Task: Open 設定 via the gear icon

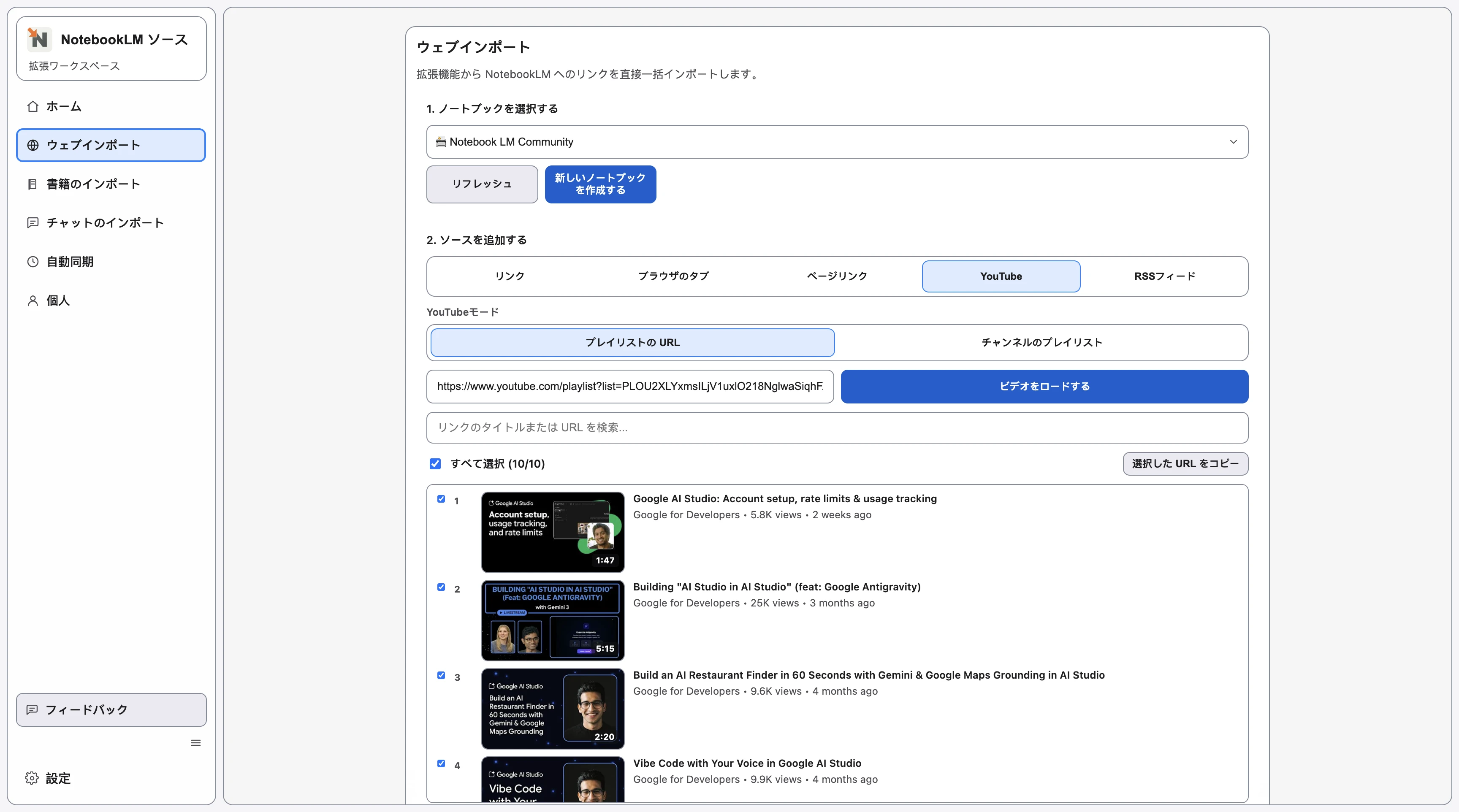Action: [32, 778]
